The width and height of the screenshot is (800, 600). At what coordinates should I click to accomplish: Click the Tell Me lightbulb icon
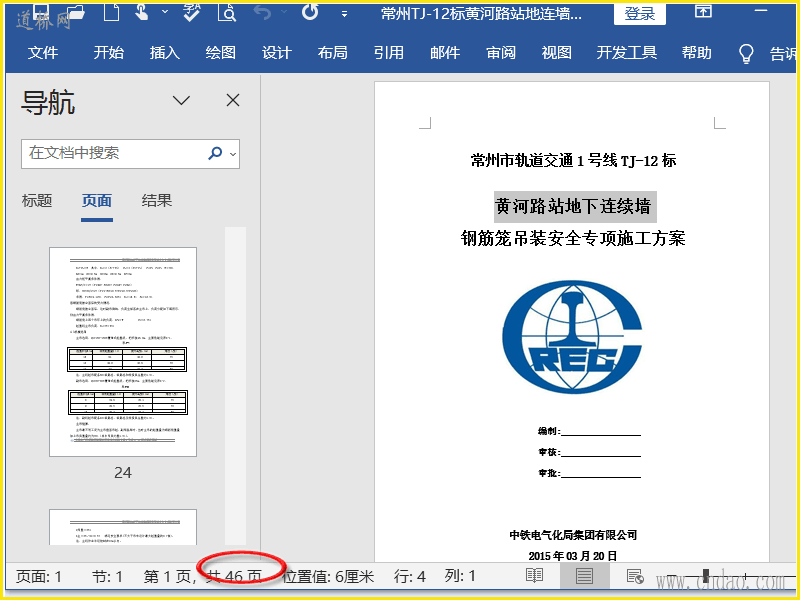point(746,53)
